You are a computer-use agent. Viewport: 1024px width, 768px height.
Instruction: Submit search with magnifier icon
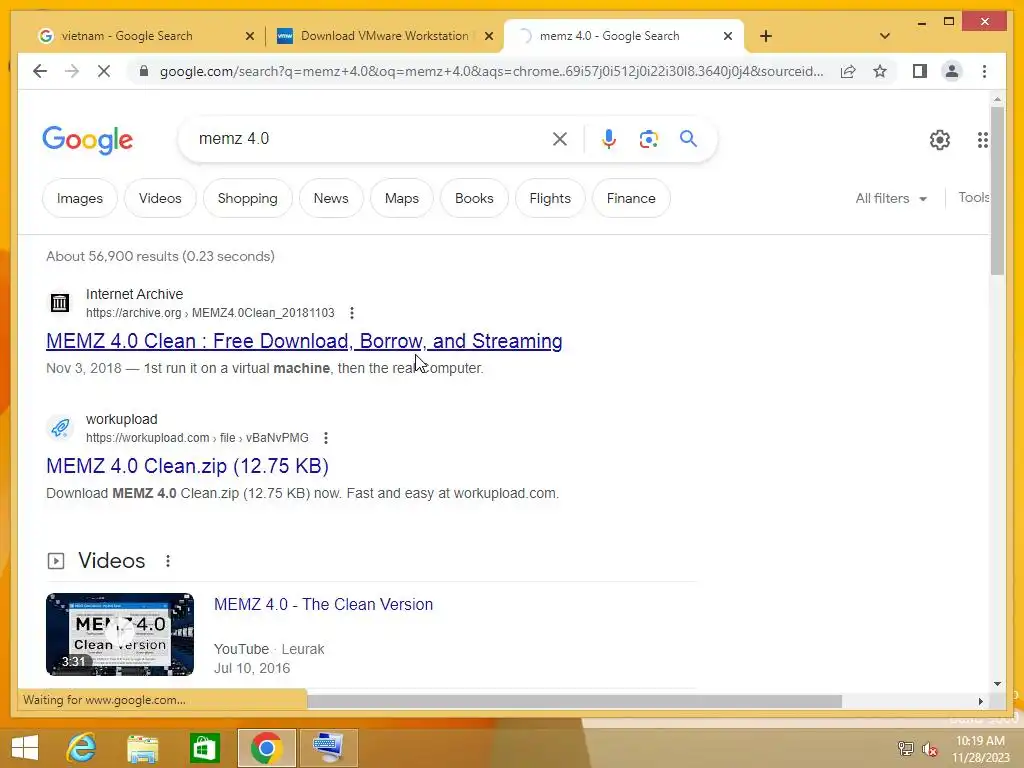pyautogui.click(x=688, y=138)
